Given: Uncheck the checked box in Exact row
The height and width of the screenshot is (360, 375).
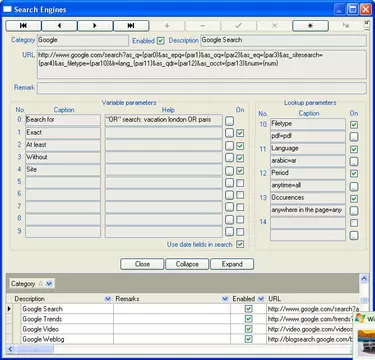Looking at the screenshot, I should 240,133.
